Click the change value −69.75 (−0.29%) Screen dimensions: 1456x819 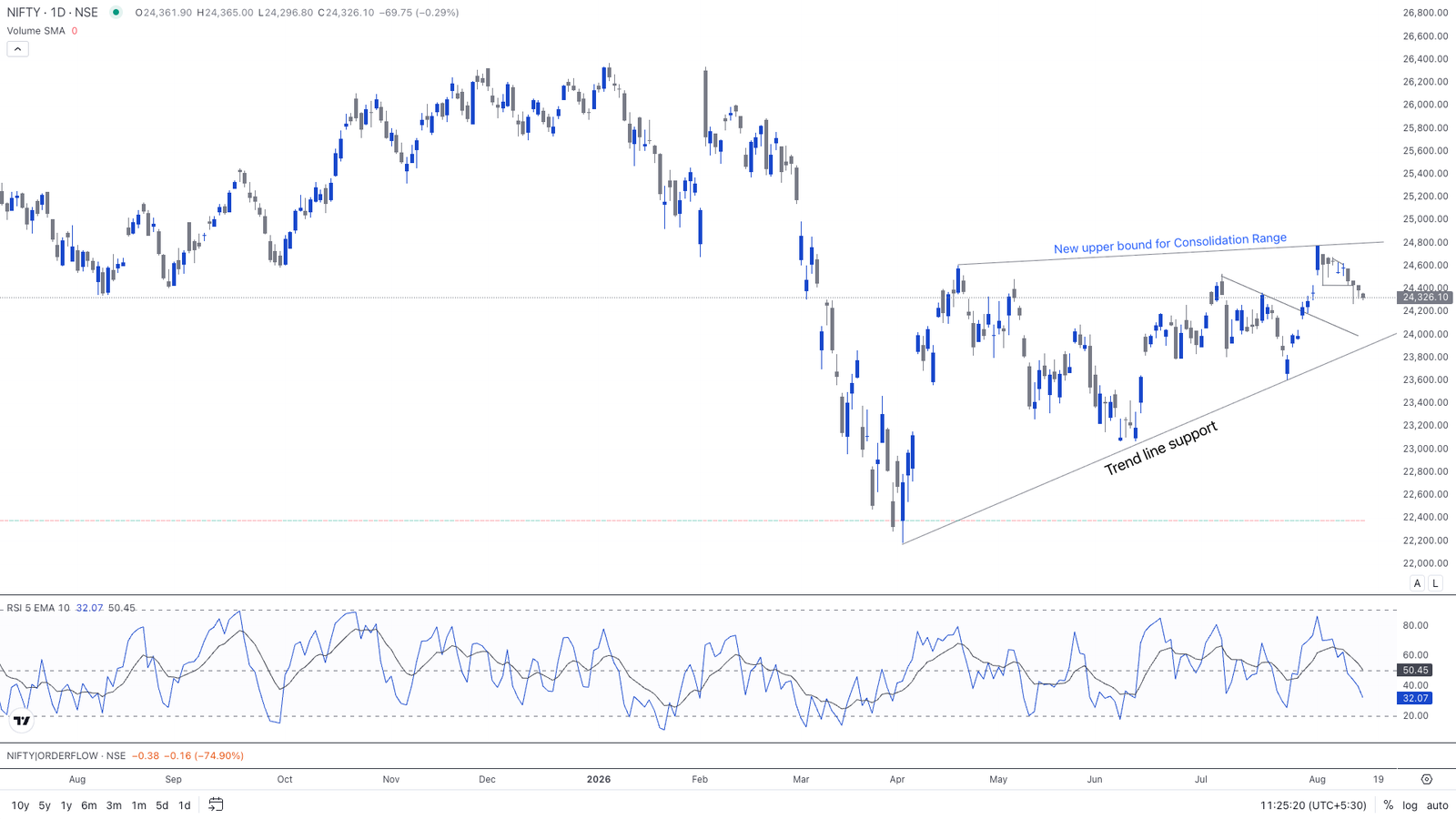pyautogui.click(x=419, y=13)
